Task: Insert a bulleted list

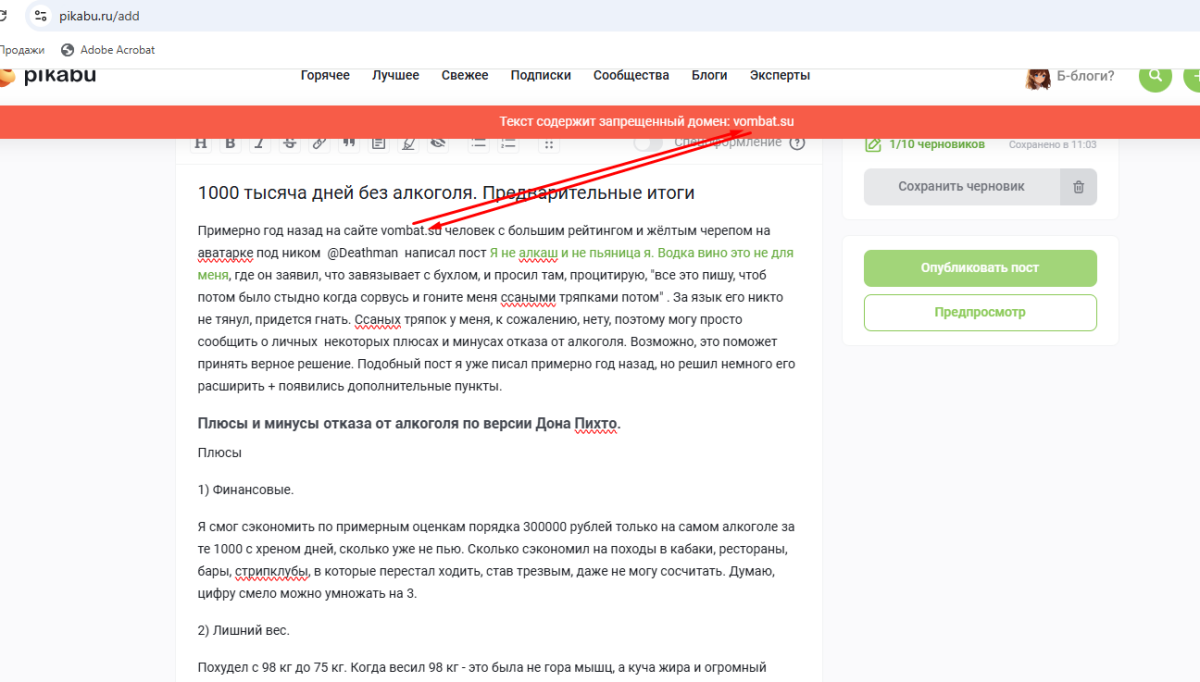Action: [478, 144]
